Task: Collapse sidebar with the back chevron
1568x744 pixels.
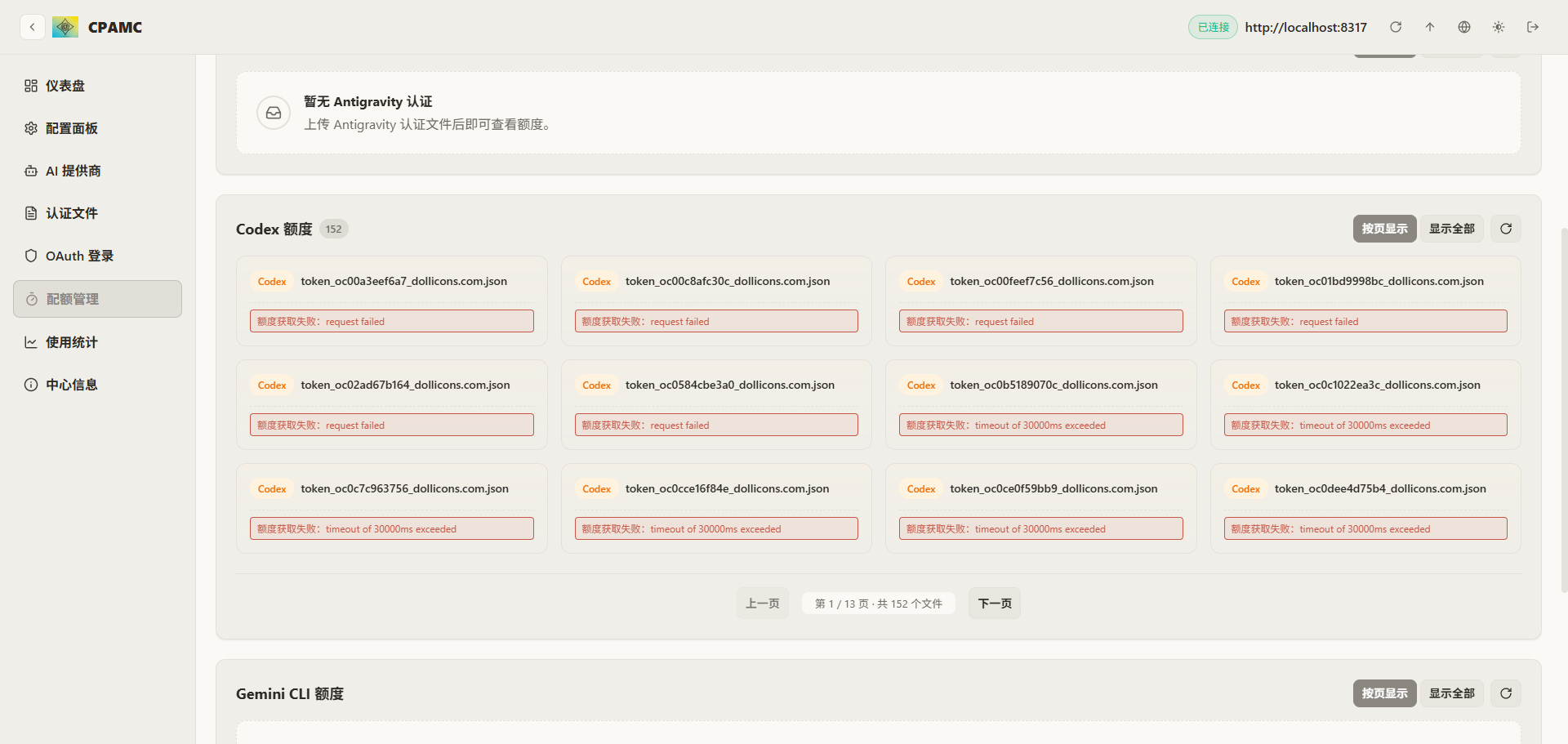Action: [32, 27]
